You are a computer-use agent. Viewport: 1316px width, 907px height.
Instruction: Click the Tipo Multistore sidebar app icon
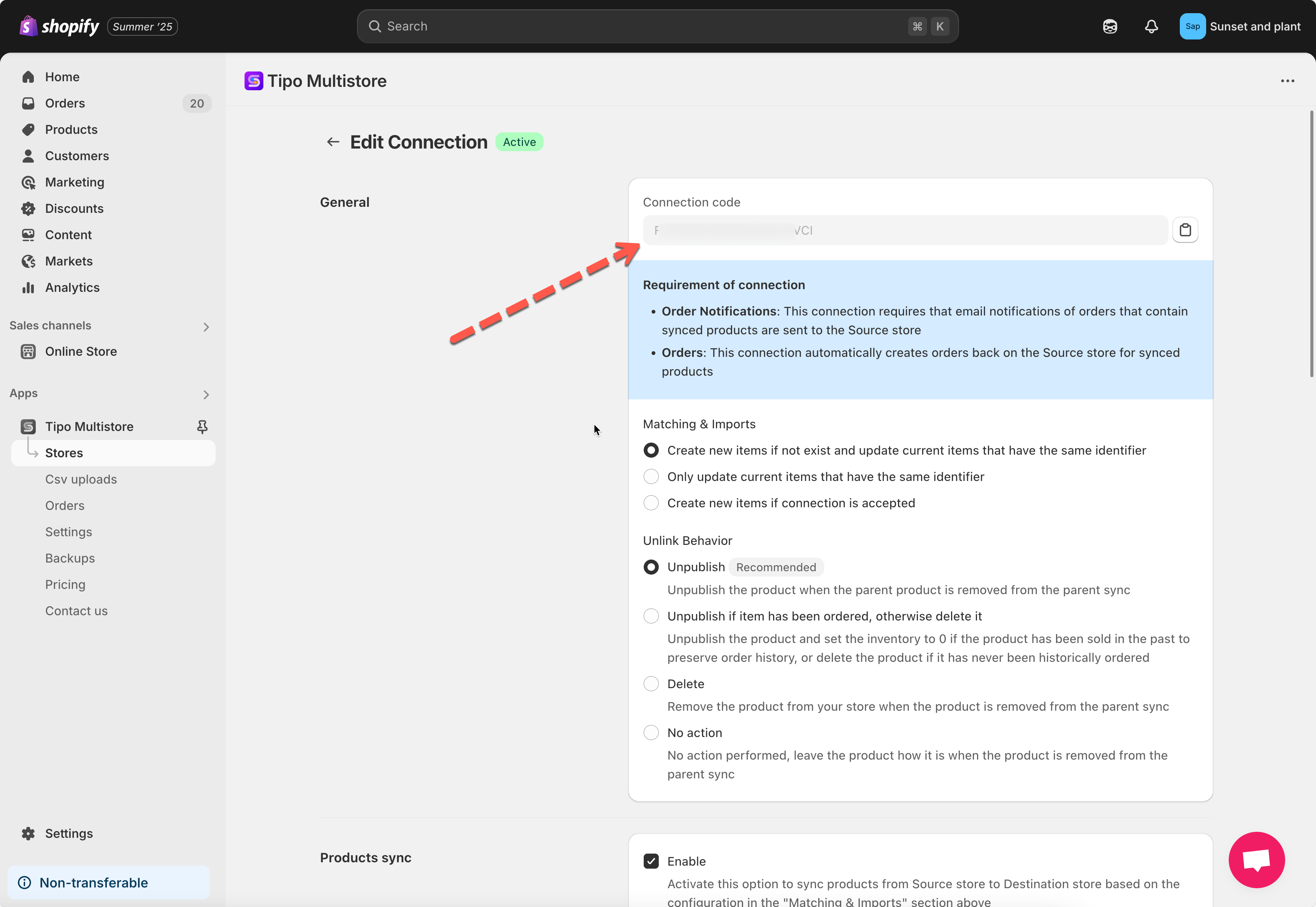pyautogui.click(x=28, y=426)
